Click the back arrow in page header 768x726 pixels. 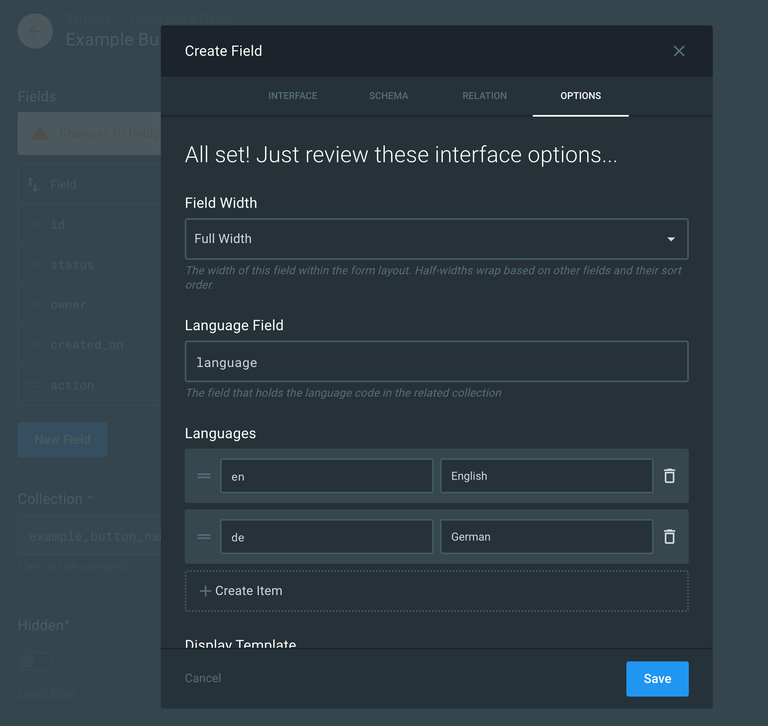(35, 31)
